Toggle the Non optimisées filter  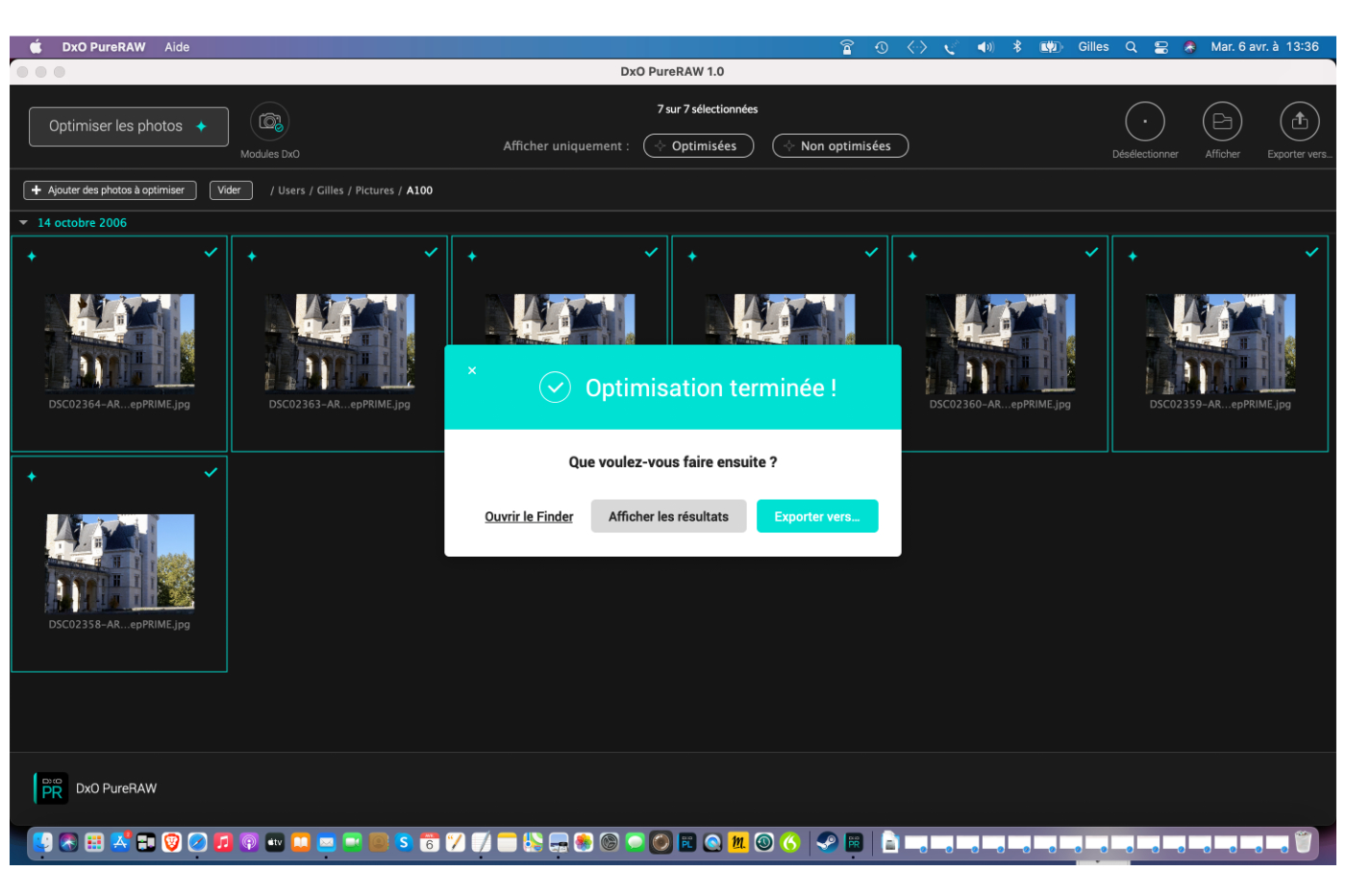840,146
